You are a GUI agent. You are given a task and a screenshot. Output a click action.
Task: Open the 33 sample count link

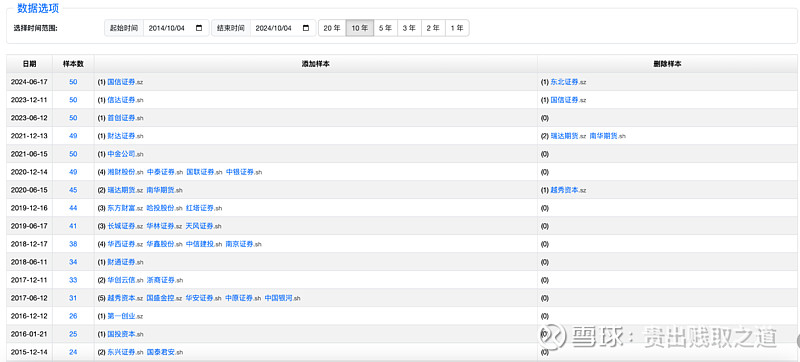coord(73,280)
